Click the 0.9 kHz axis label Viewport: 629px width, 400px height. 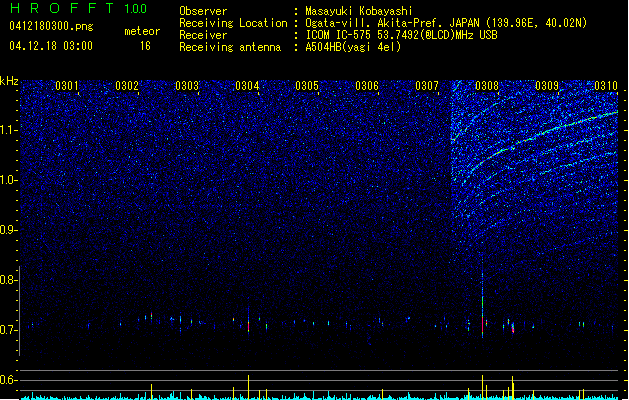[x=8, y=230]
